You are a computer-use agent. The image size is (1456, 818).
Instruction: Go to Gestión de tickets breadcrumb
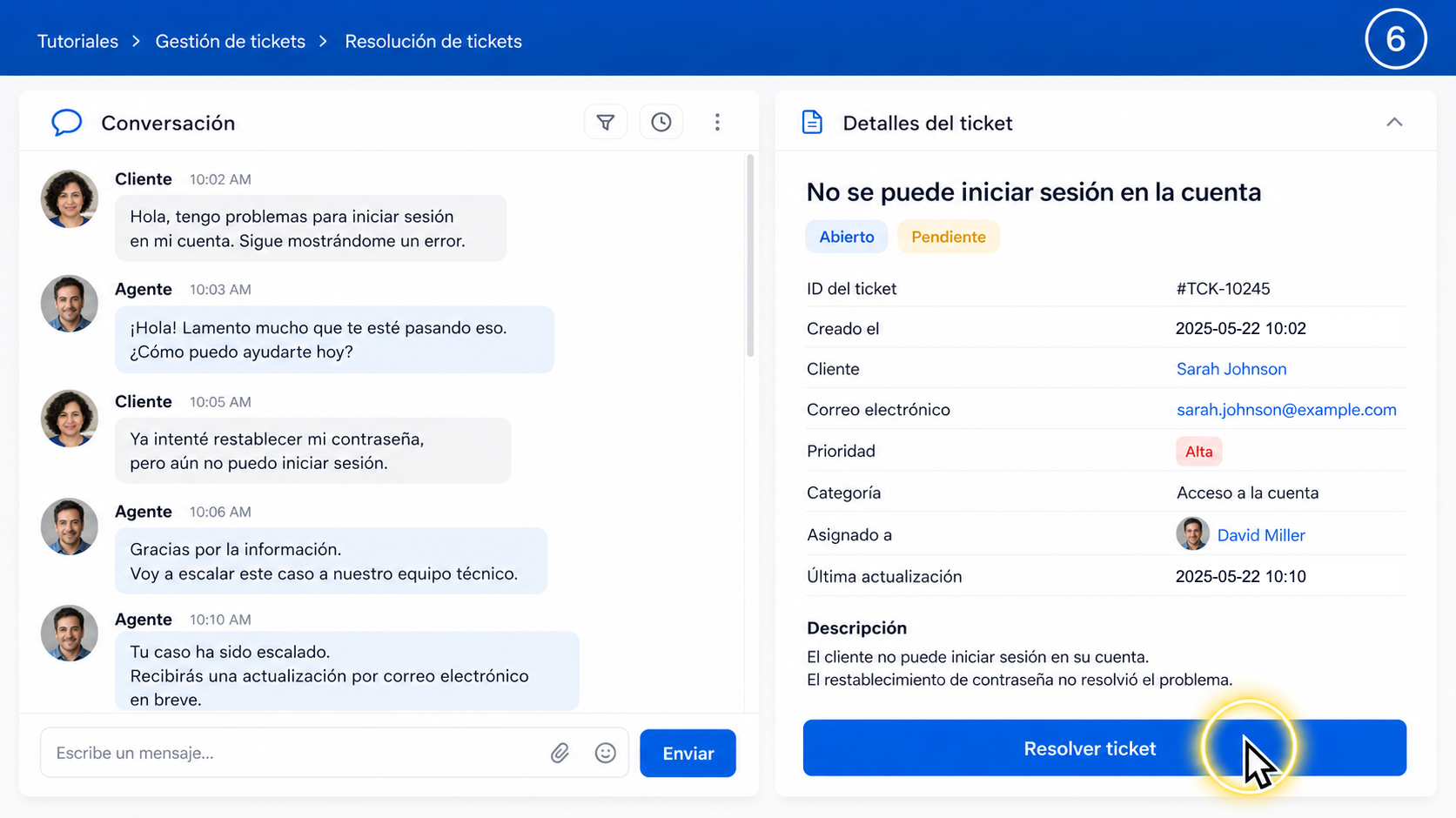231,42
